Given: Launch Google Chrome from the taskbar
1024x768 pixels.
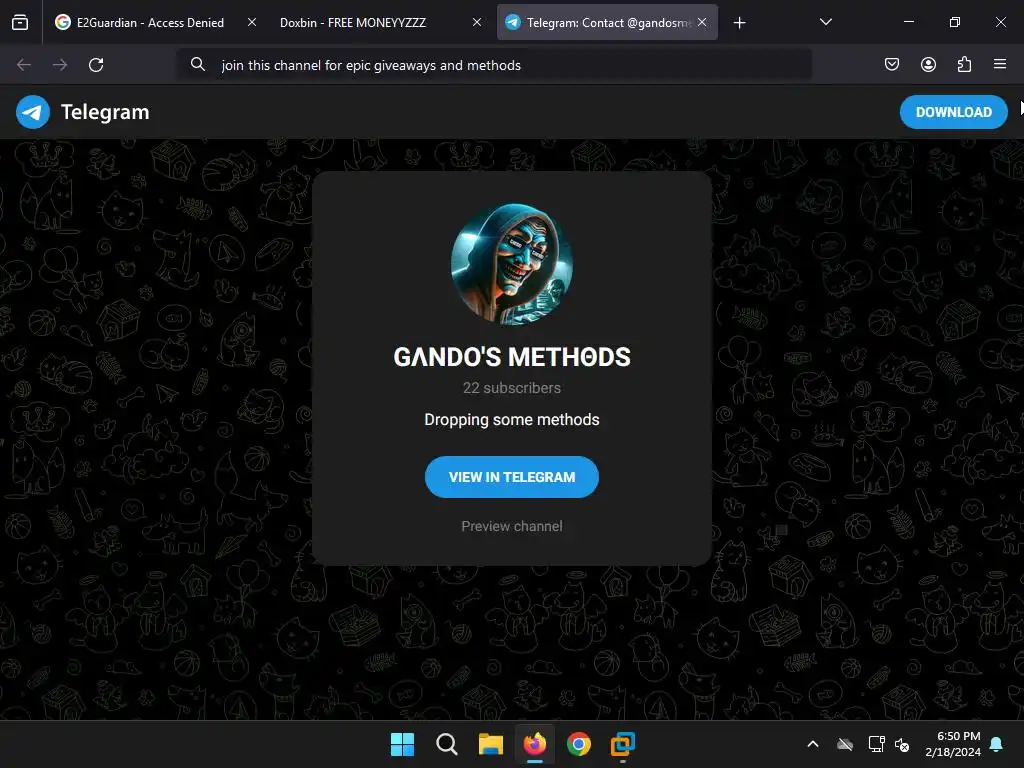Looking at the screenshot, I should [579, 744].
